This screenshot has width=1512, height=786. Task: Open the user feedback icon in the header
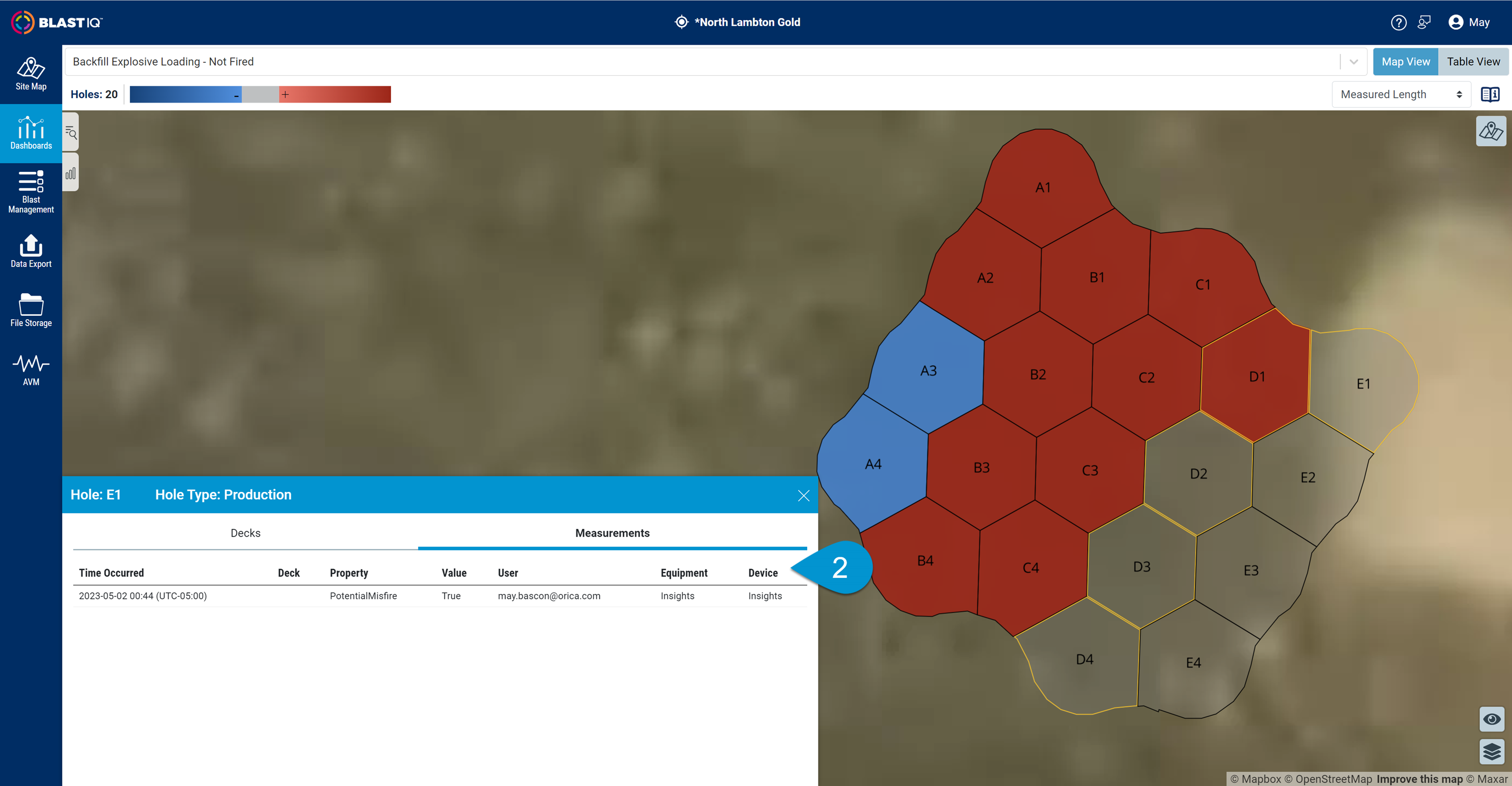click(1425, 22)
